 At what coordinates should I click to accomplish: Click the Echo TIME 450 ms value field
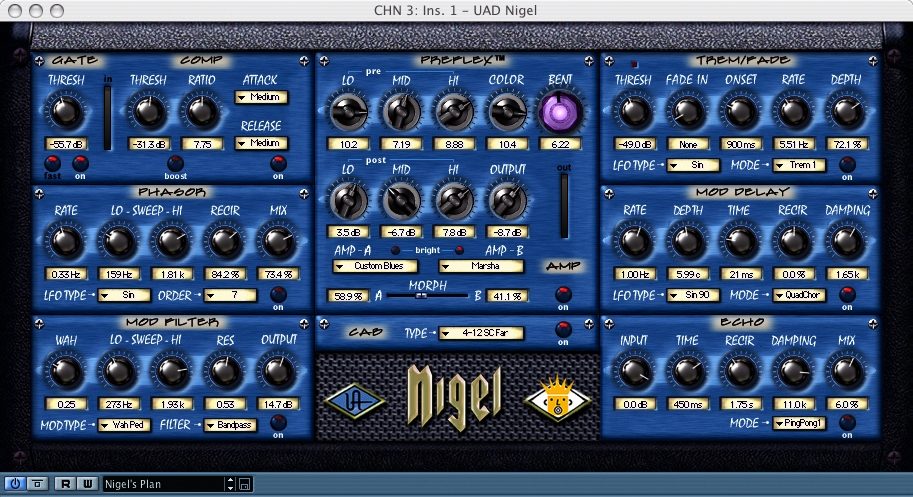687,404
